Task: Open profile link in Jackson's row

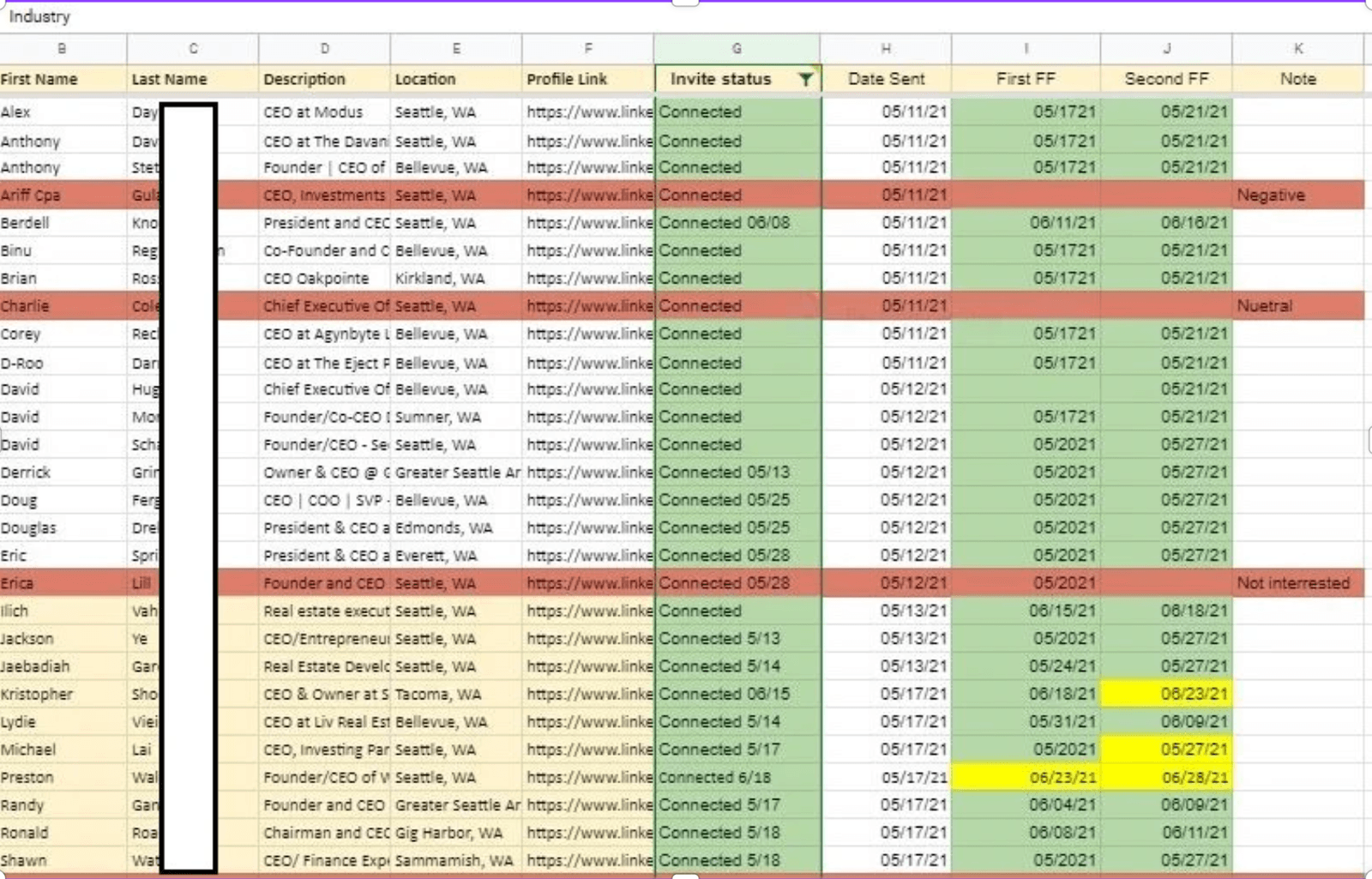Action: [x=588, y=639]
